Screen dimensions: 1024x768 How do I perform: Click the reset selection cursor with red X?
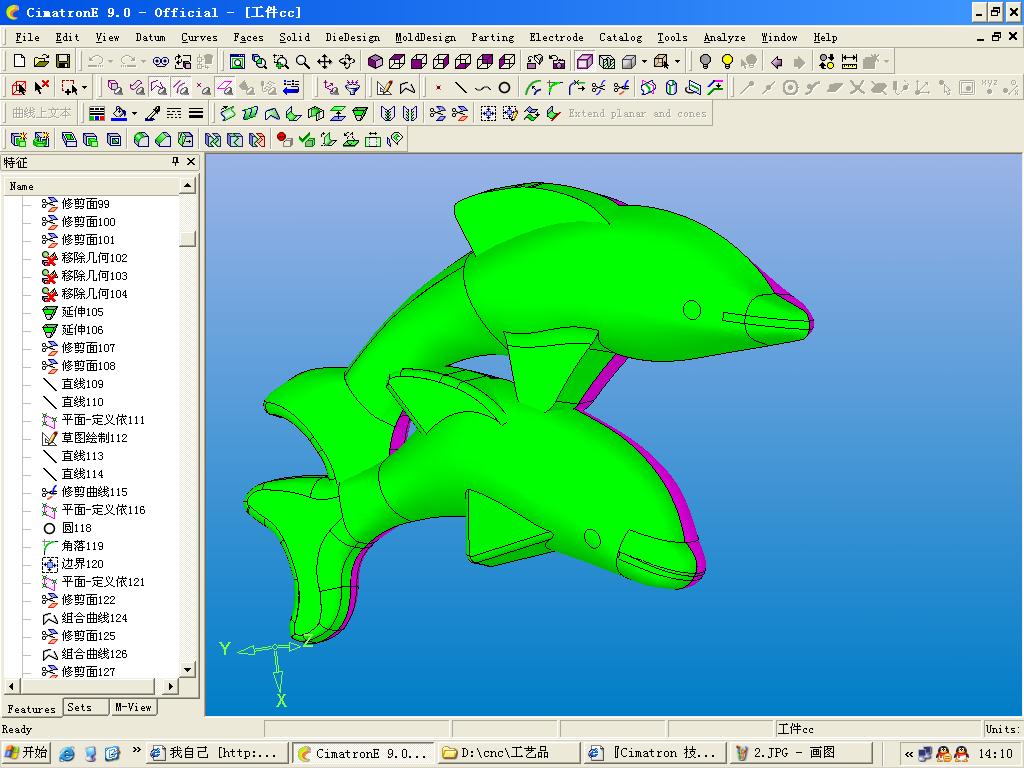42,87
